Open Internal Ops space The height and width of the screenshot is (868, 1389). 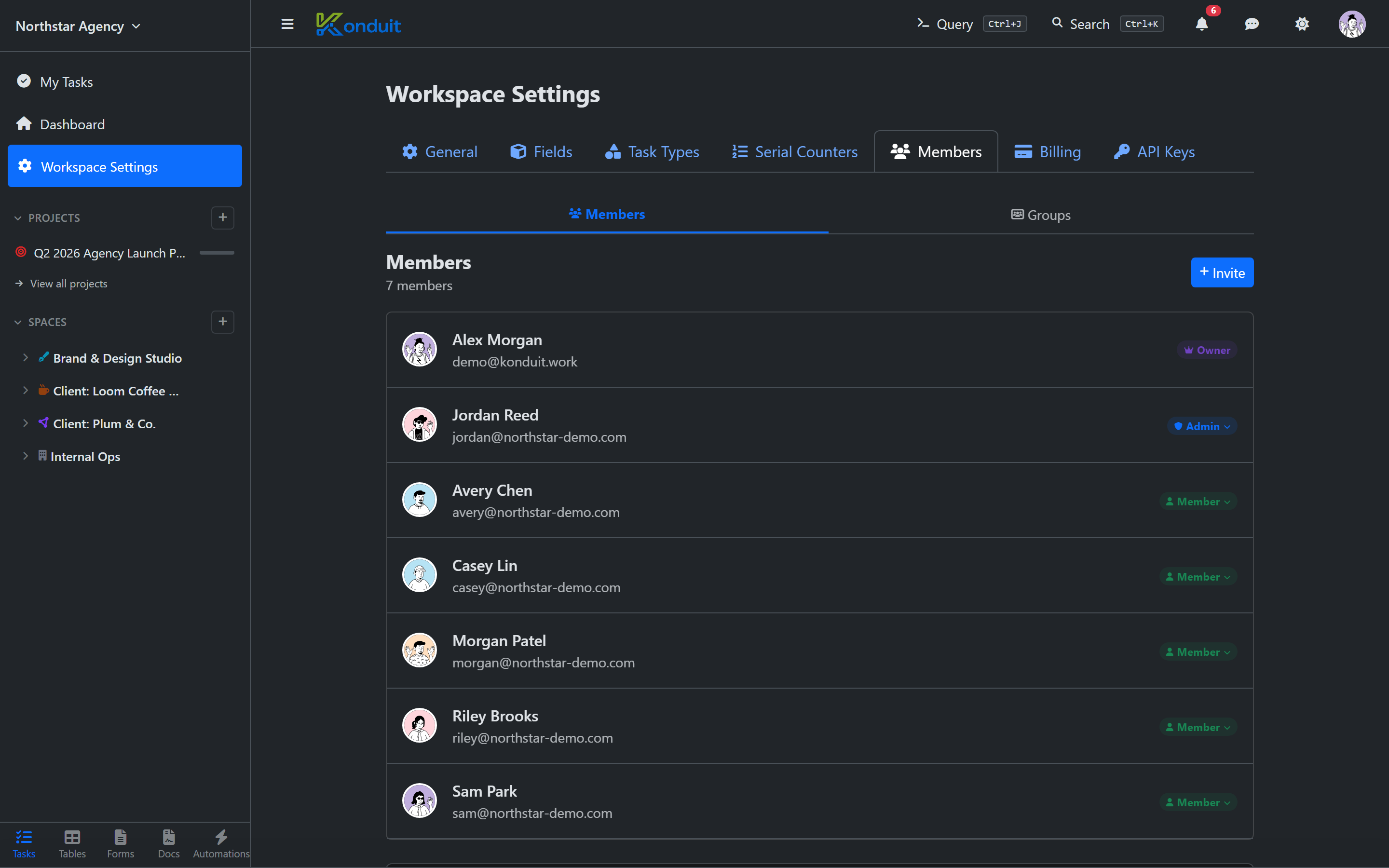[x=85, y=456]
